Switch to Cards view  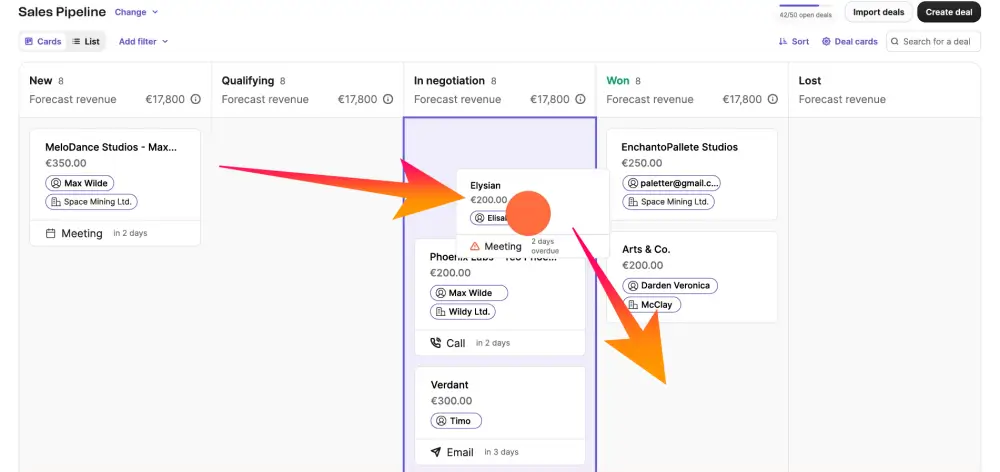tap(42, 42)
